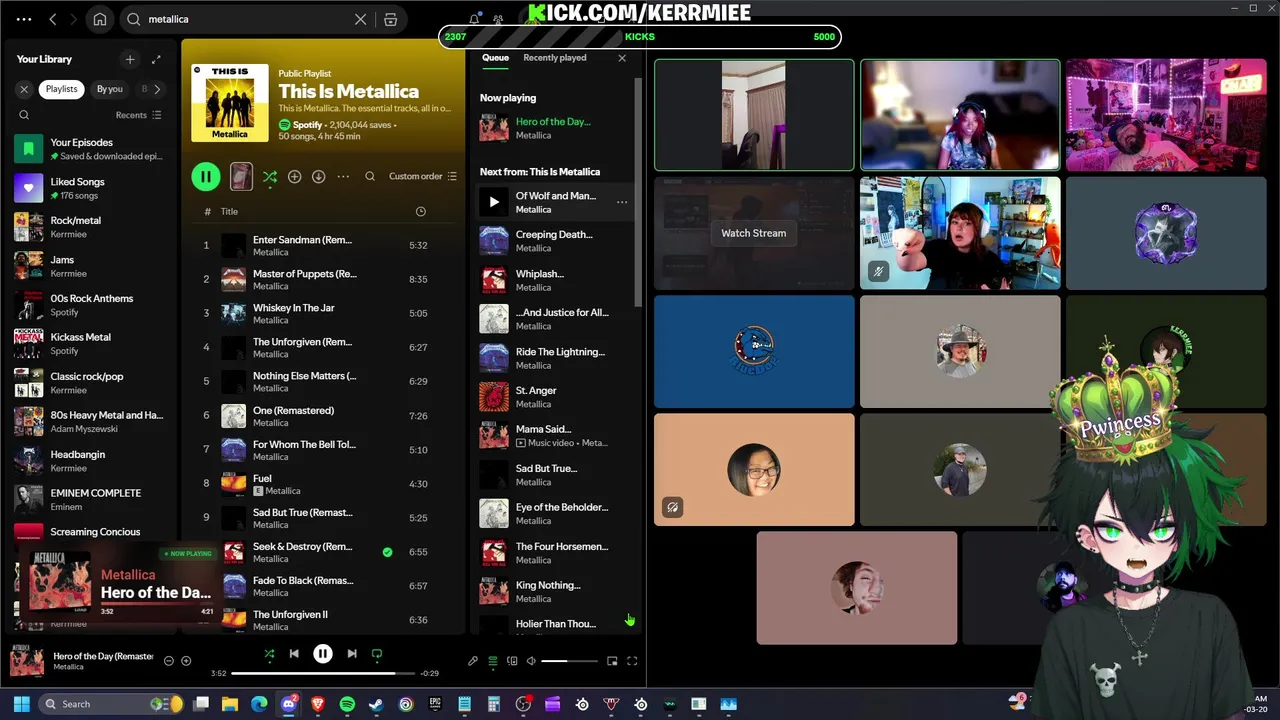Toggle the Queue panel button
Image resolution: width=1280 pixels, height=720 pixels.
coord(492,661)
